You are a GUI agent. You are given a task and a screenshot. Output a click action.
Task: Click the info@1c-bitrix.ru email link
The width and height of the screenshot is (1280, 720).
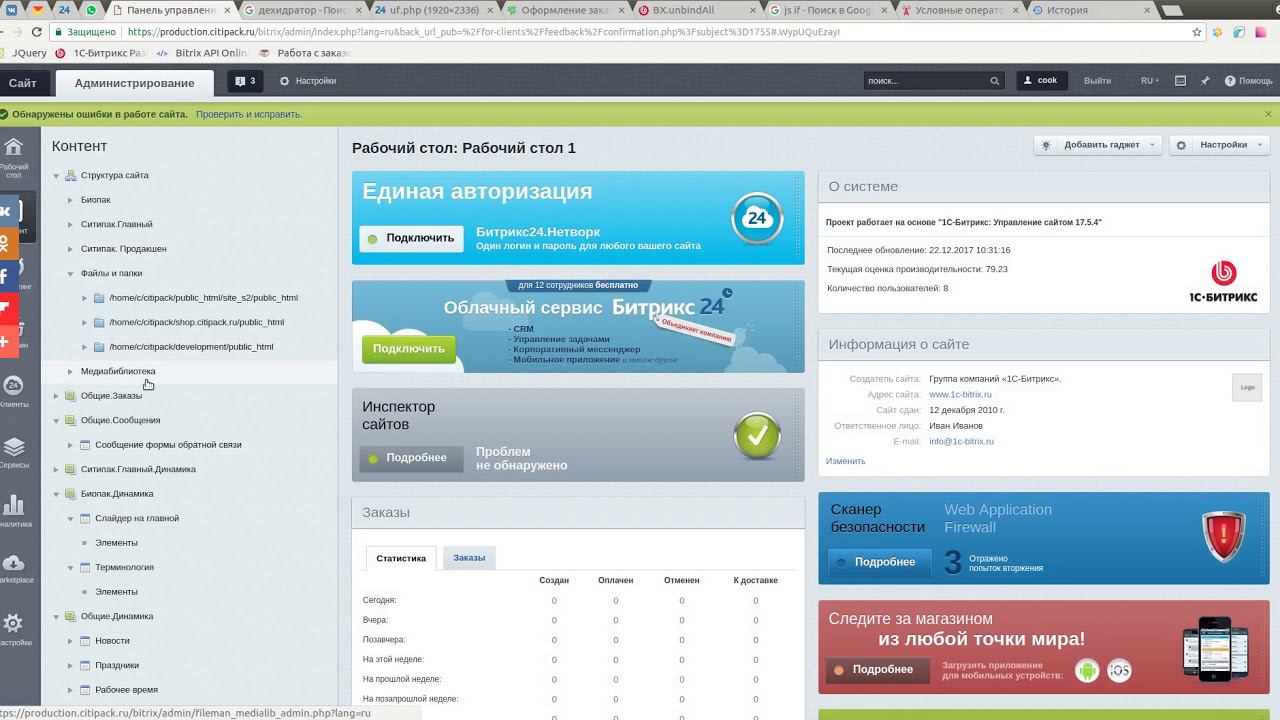point(961,441)
